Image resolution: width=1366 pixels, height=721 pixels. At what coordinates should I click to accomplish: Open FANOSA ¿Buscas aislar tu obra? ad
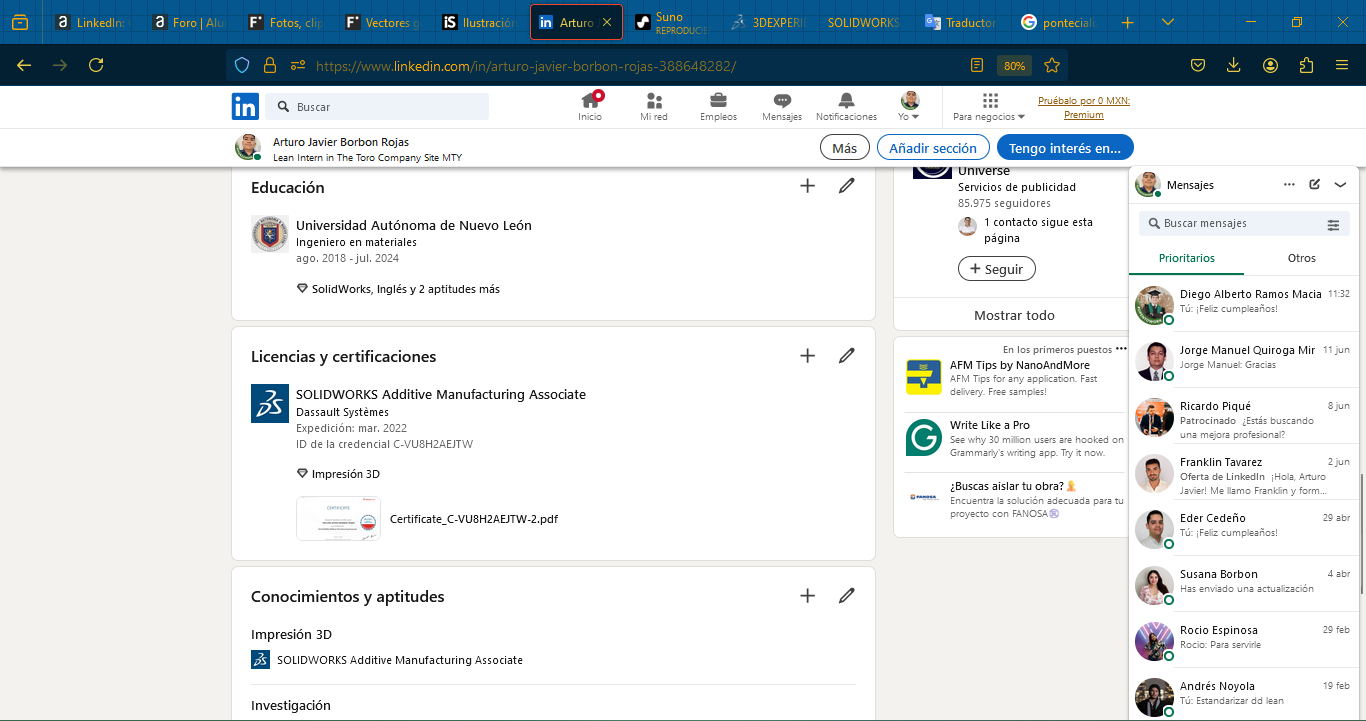(1014, 499)
